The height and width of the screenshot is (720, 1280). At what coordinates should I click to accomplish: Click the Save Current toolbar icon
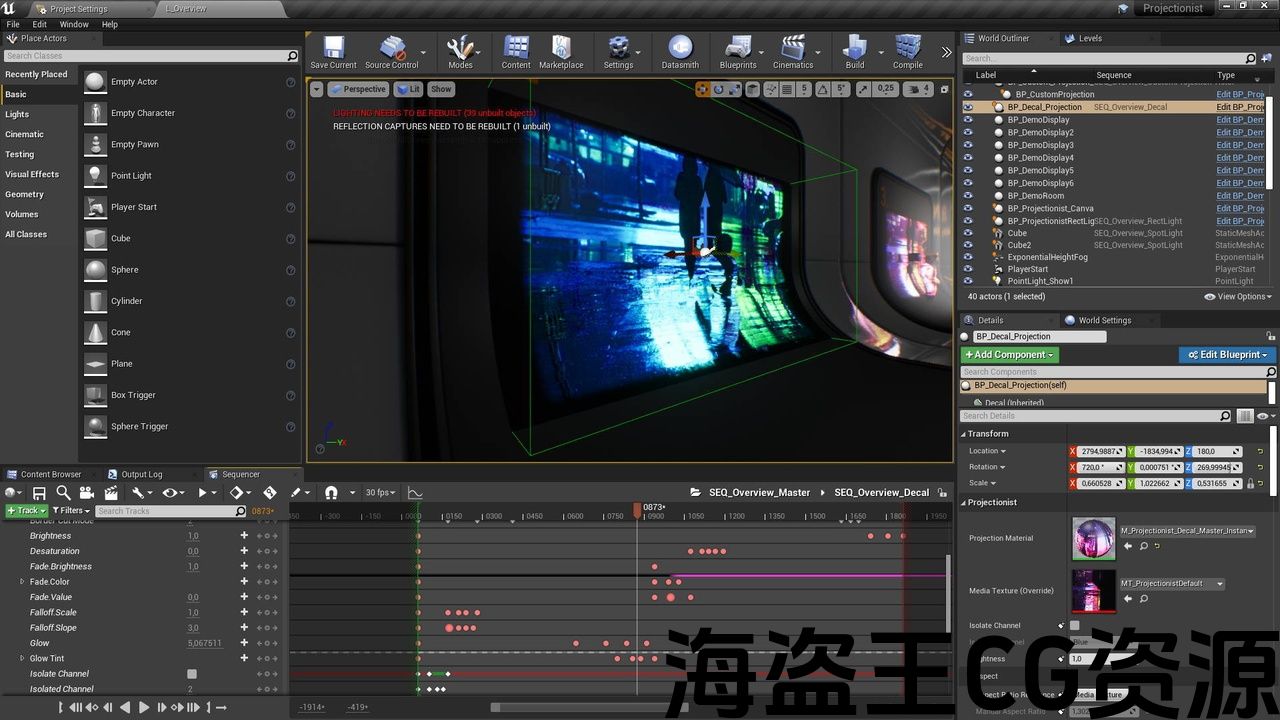tap(333, 50)
